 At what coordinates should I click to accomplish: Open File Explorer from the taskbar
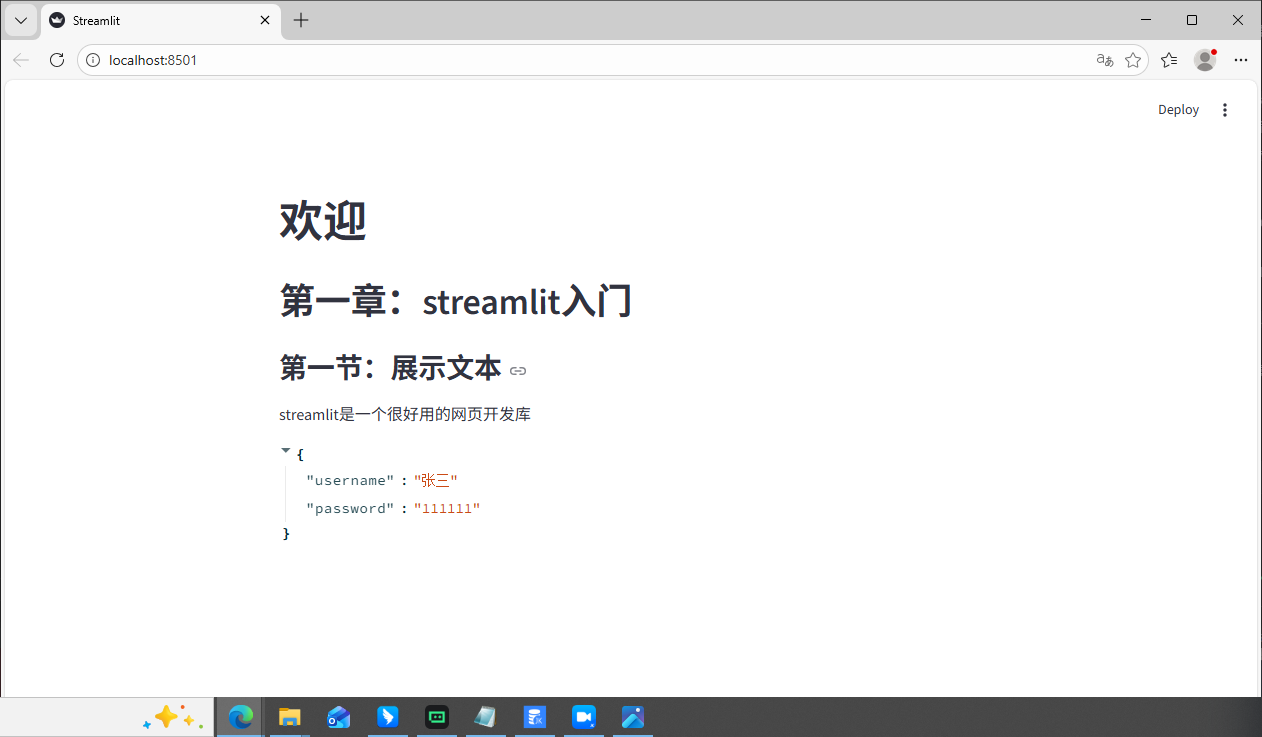[x=290, y=717]
